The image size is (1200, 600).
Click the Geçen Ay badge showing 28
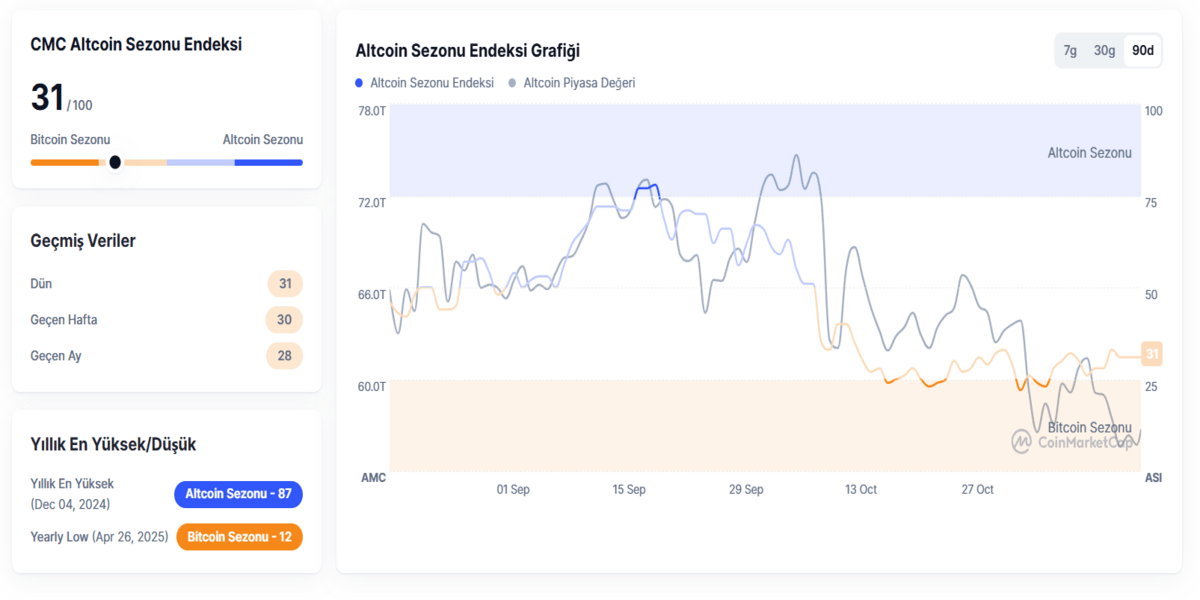[284, 355]
